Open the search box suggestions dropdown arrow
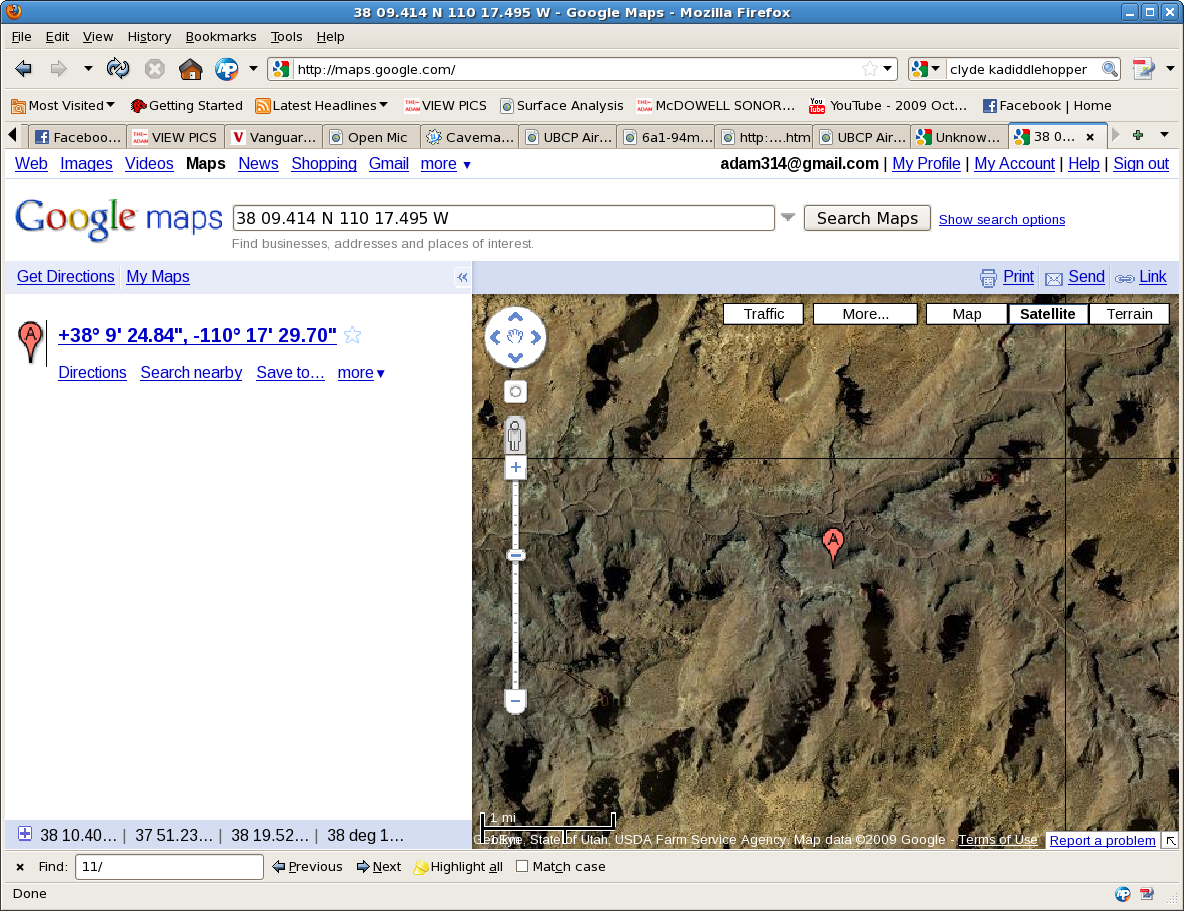The height and width of the screenshot is (911, 1184). (x=788, y=218)
